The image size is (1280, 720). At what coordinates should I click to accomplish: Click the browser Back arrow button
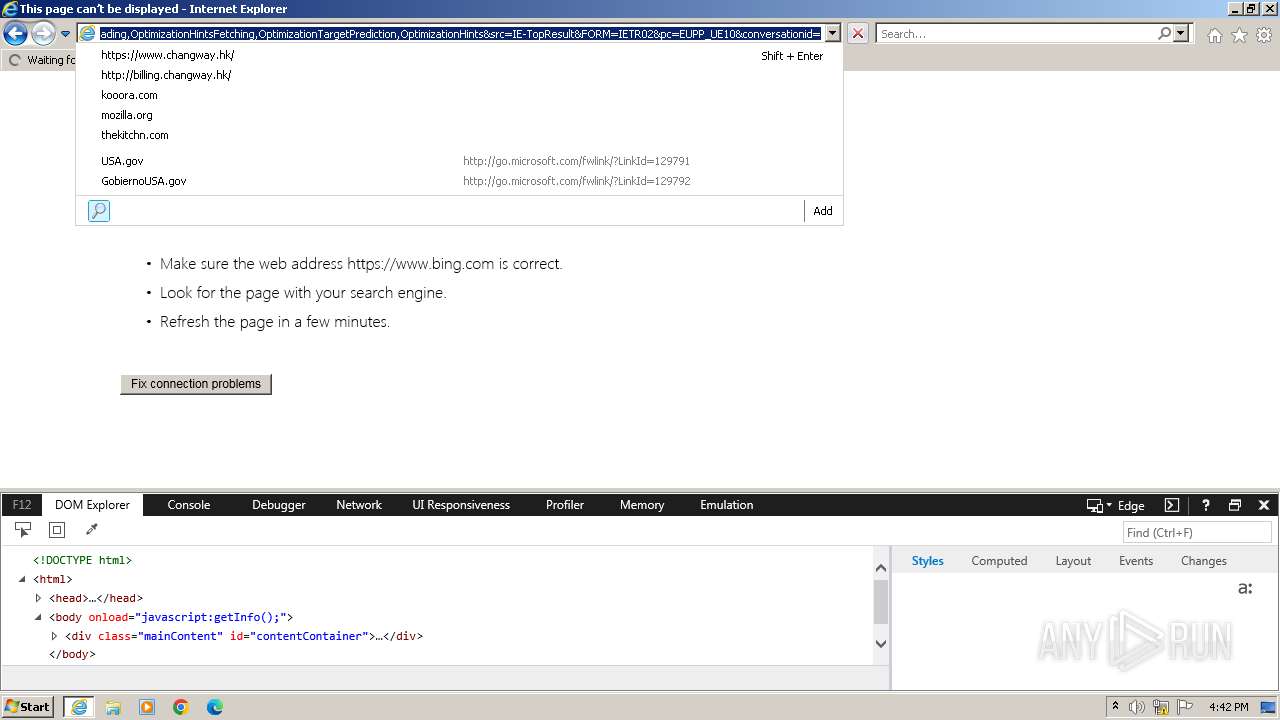[15, 34]
